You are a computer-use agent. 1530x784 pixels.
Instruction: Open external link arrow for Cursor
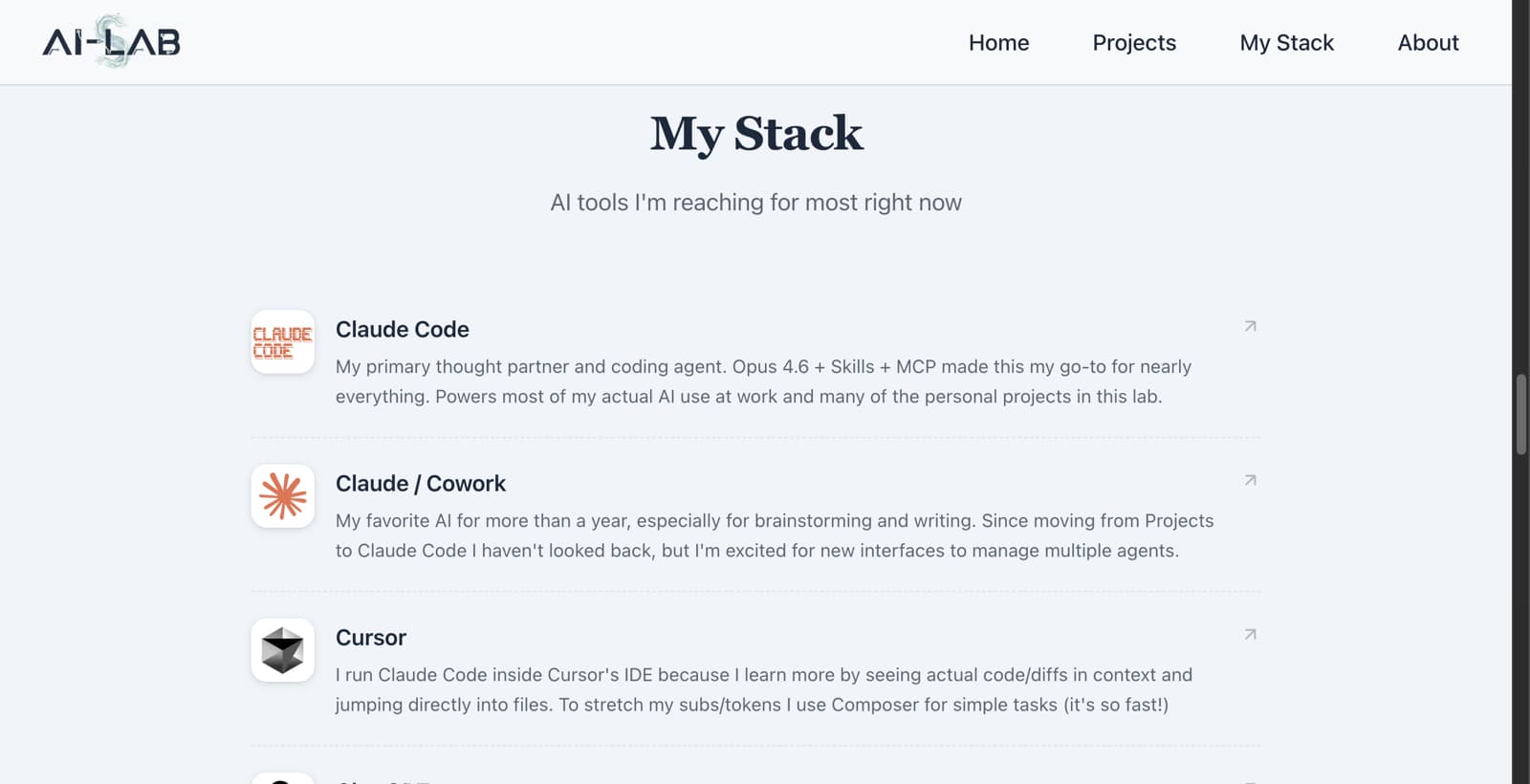point(1250,634)
